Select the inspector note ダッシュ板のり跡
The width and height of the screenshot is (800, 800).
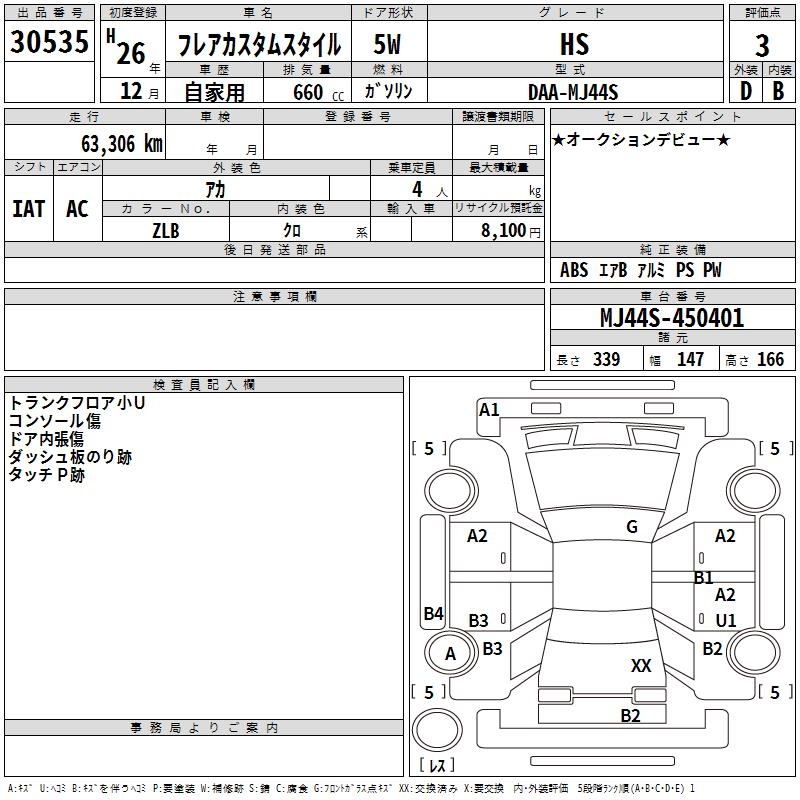click(70, 457)
